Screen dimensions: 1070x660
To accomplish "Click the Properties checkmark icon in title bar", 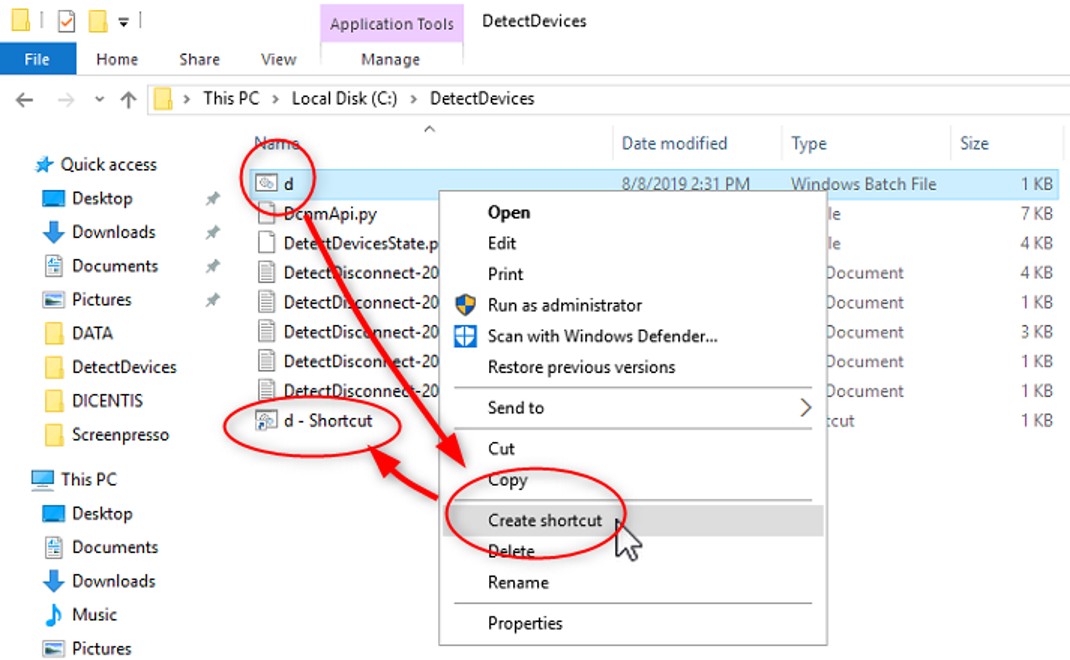I will click(67, 20).
